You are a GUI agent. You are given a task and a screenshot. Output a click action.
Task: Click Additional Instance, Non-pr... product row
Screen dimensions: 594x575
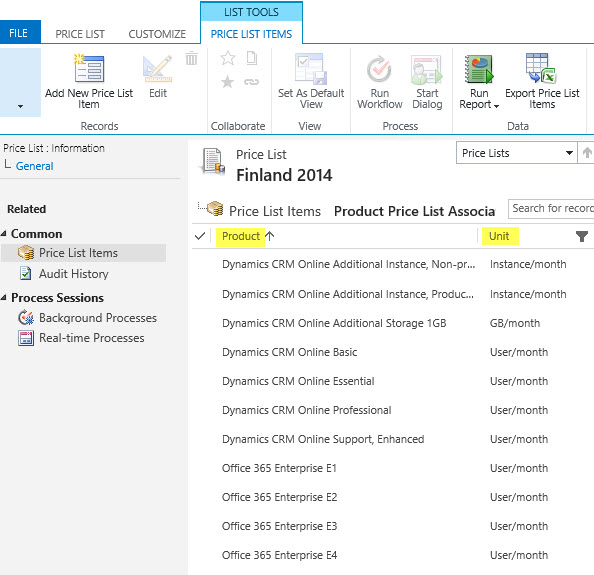click(x=393, y=264)
